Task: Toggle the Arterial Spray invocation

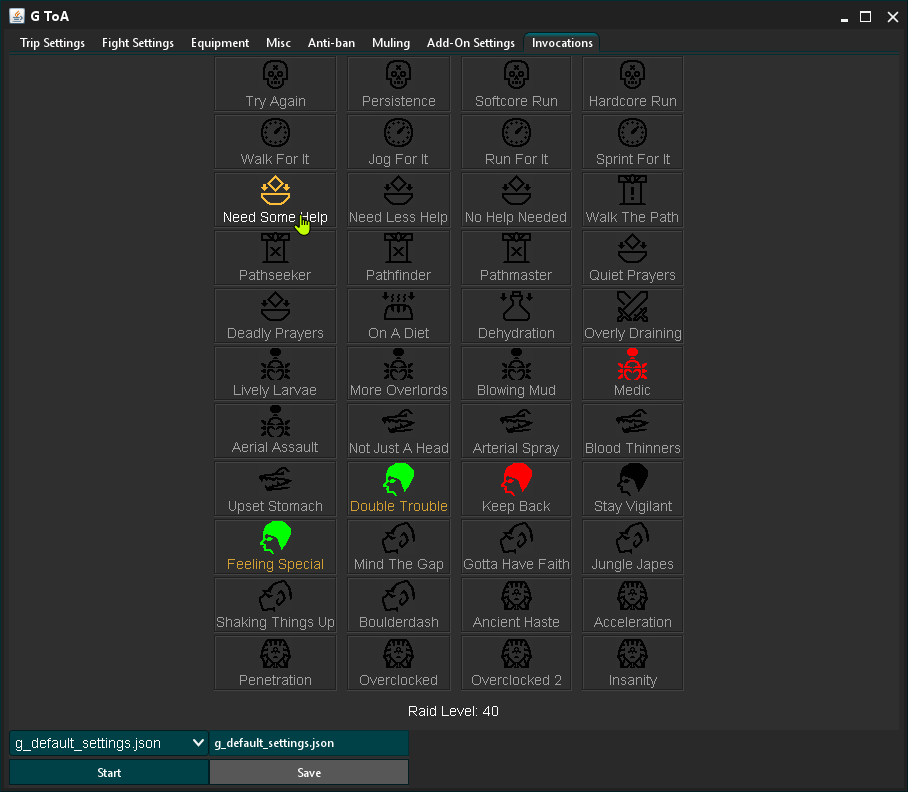Action: (x=516, y=430)
